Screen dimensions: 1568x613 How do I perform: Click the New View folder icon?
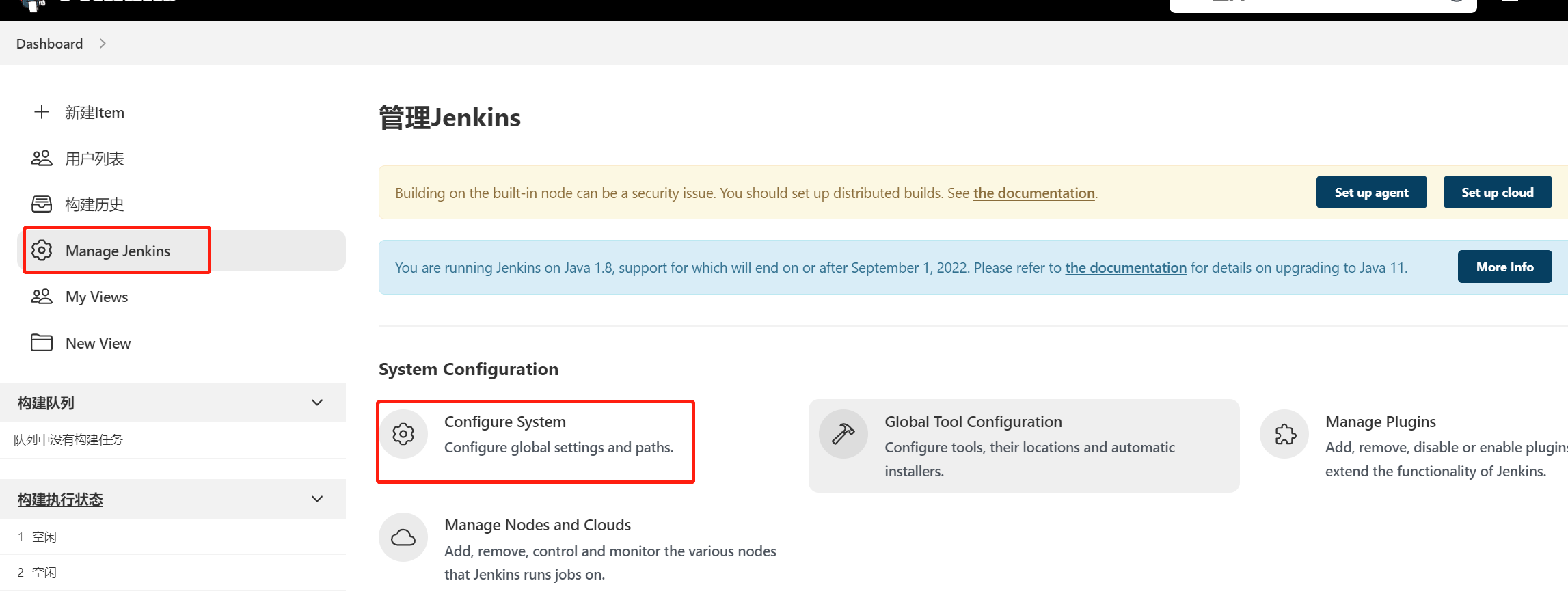click(x=42, y=342)
